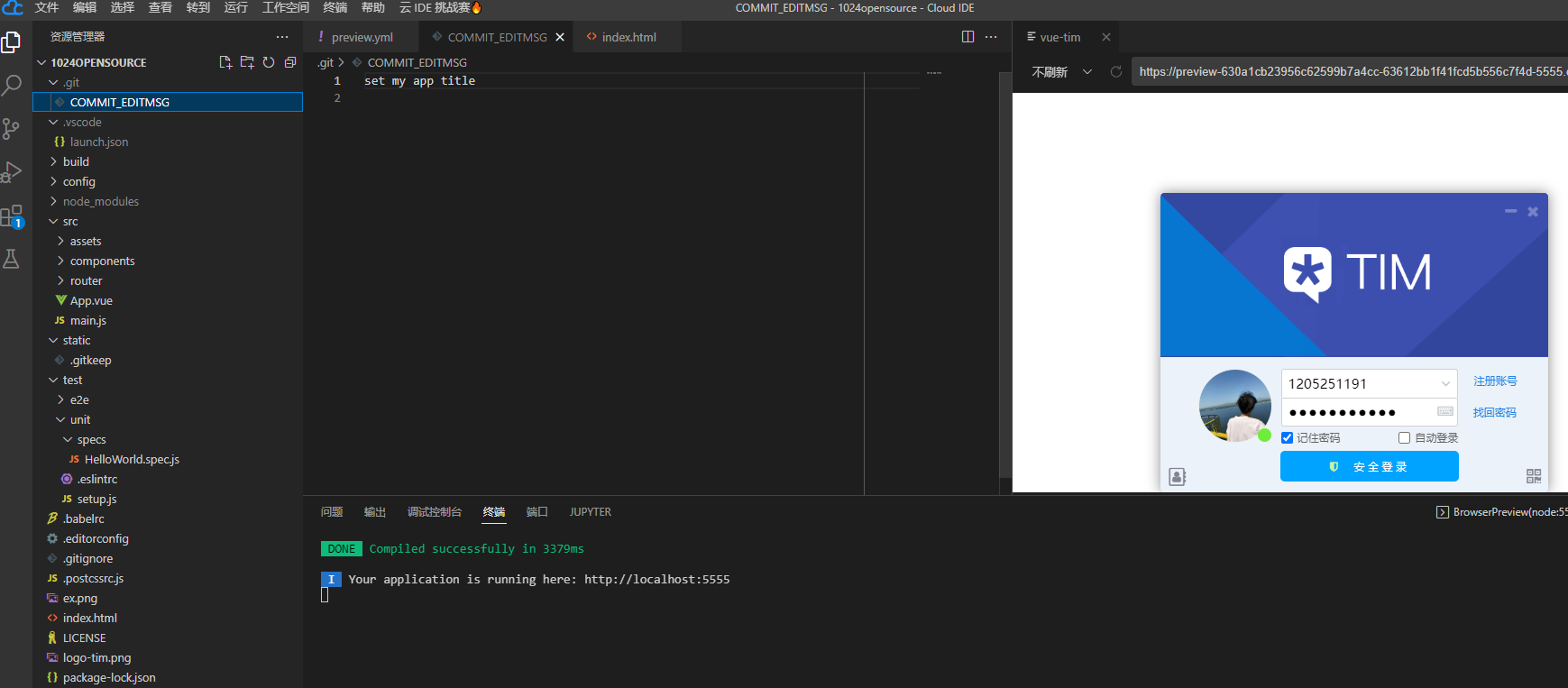Minimize the TIM login window

click(x=1511, y=211)
